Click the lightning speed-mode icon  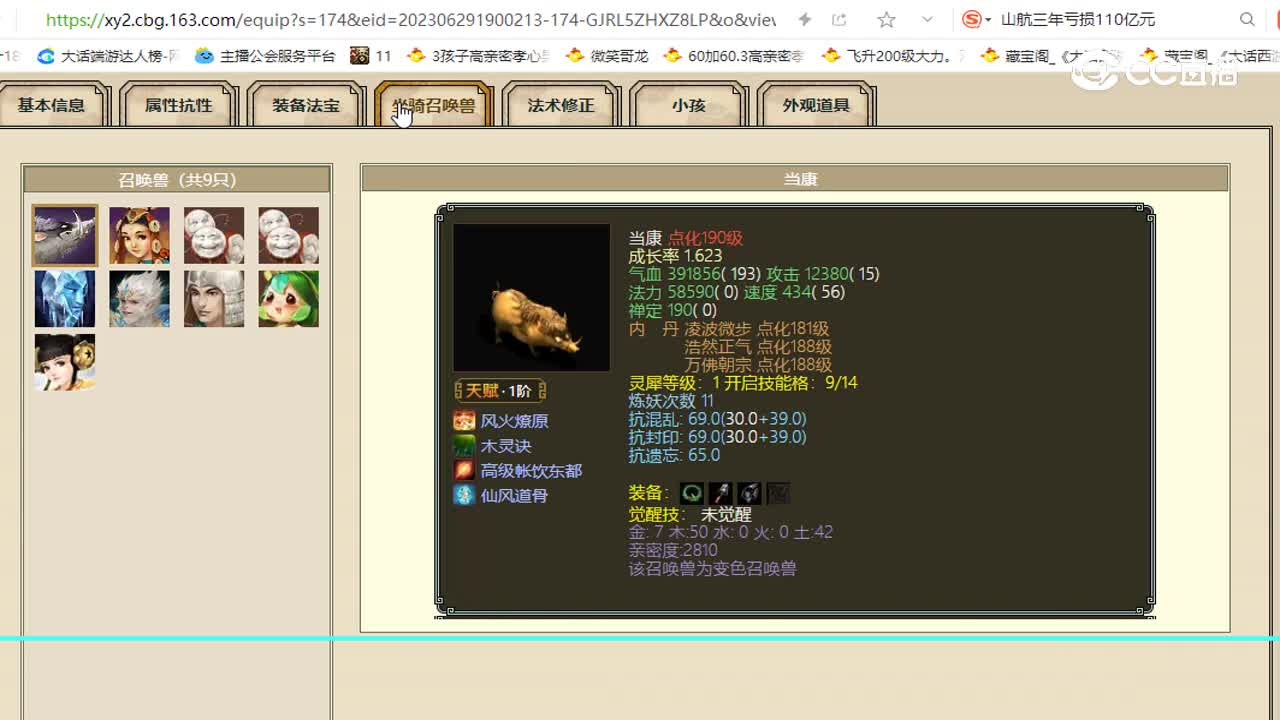[805, 19]
